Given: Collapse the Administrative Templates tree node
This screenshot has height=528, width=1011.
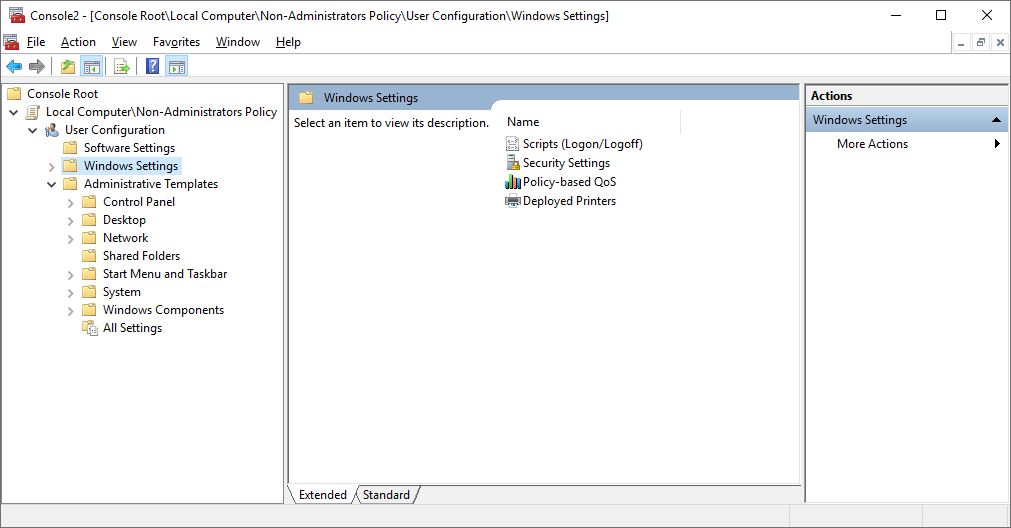Looking at the screenshot, I should tap(52, 184).
